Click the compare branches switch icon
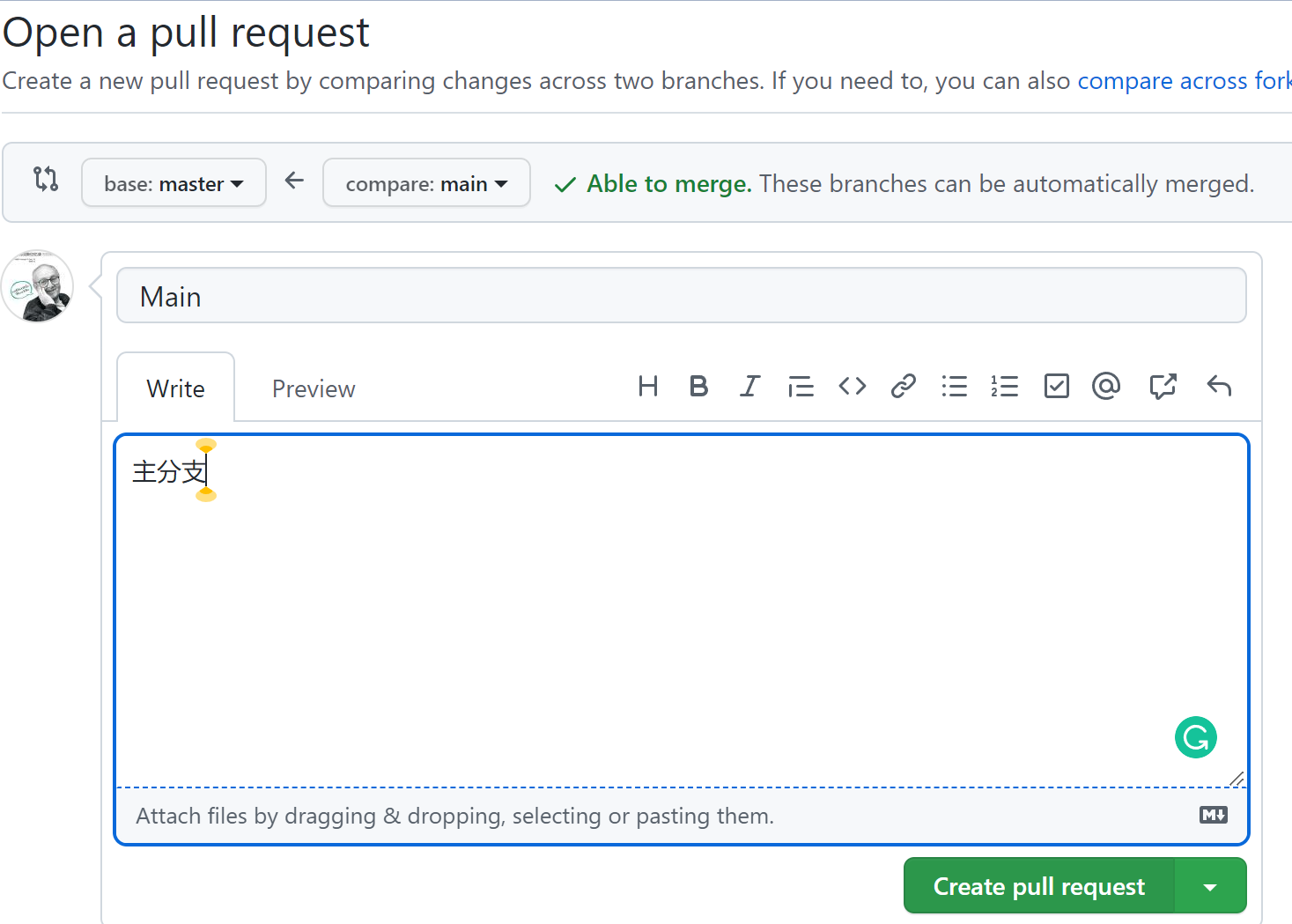 pos(46,179)
